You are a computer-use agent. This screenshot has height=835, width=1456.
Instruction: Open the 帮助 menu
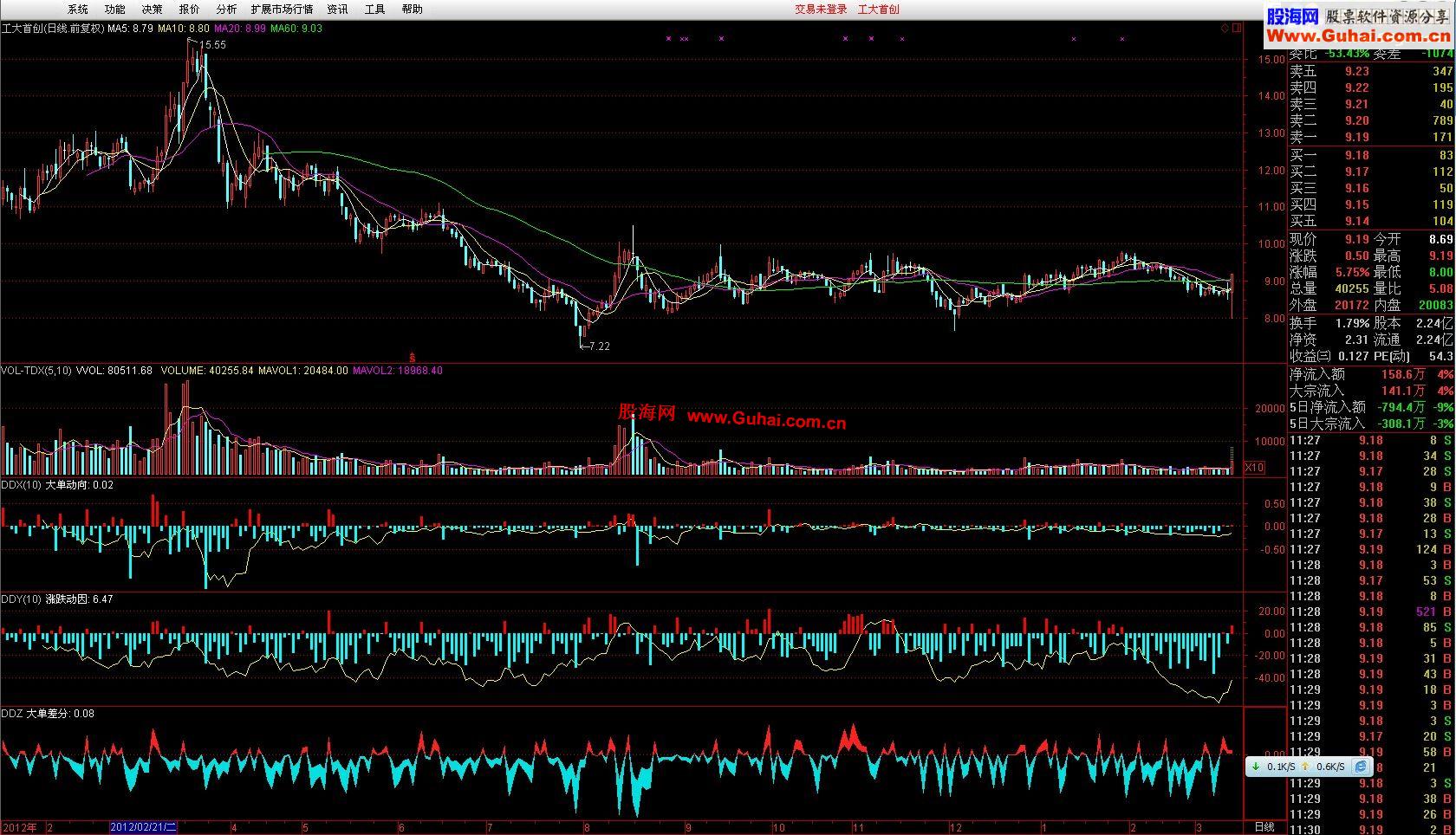click(x=413, y=10)
